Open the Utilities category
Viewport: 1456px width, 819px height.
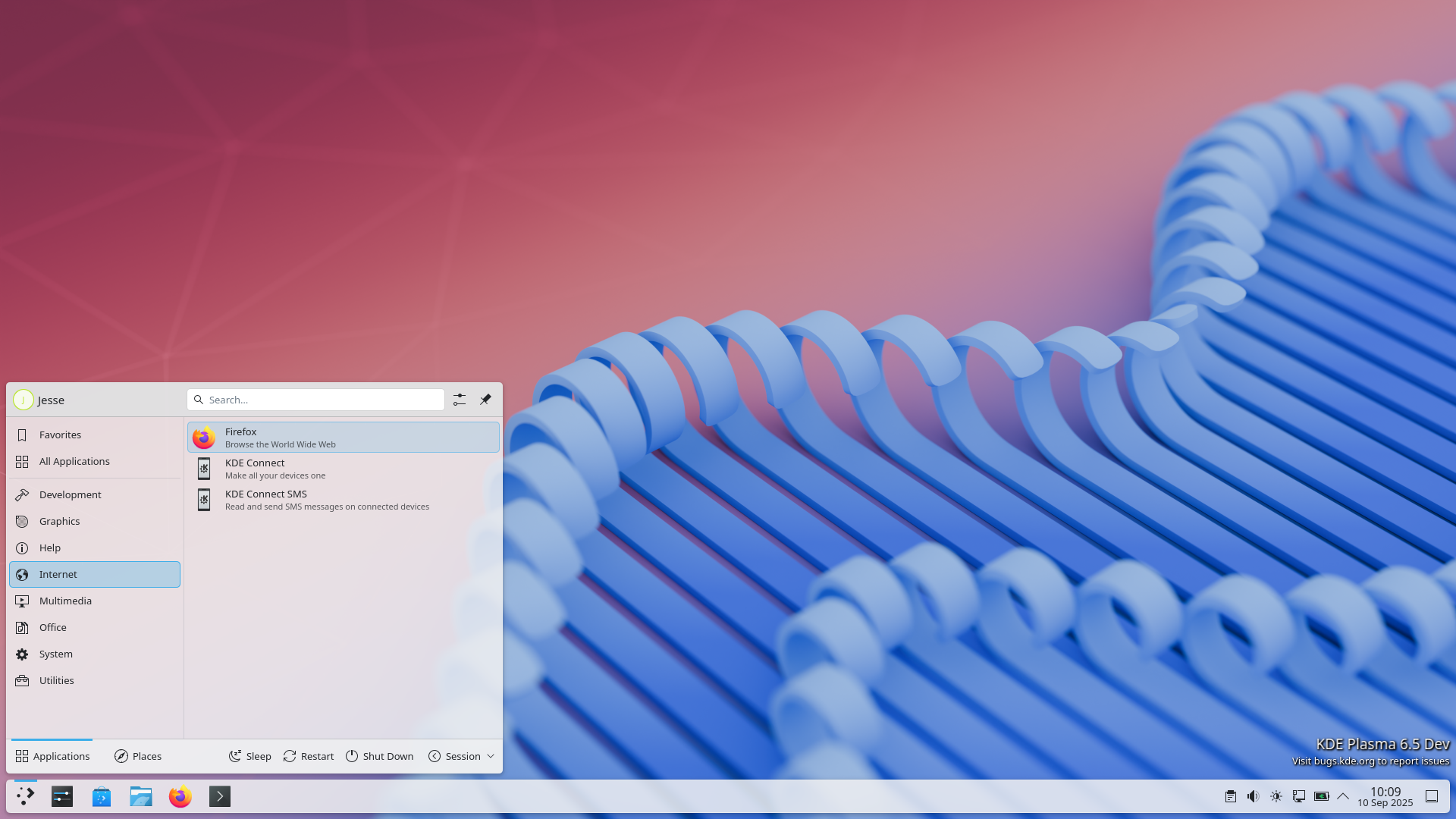[x=95, y=680]
